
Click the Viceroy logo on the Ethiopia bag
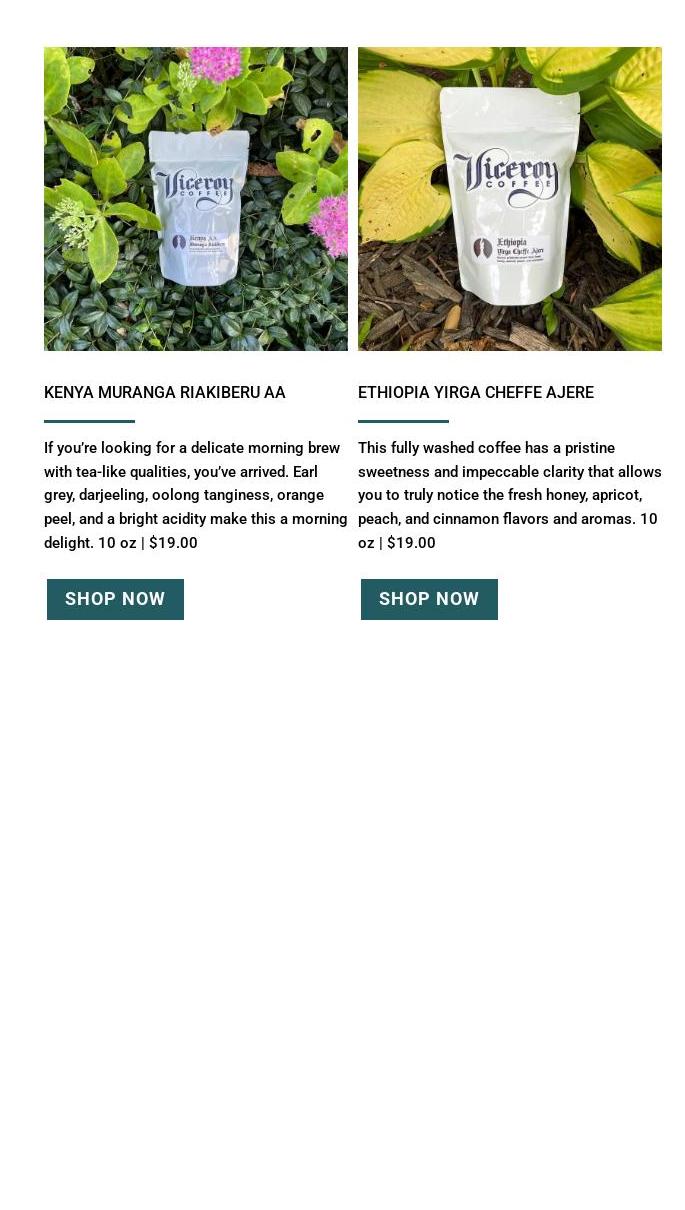[505, 176]
